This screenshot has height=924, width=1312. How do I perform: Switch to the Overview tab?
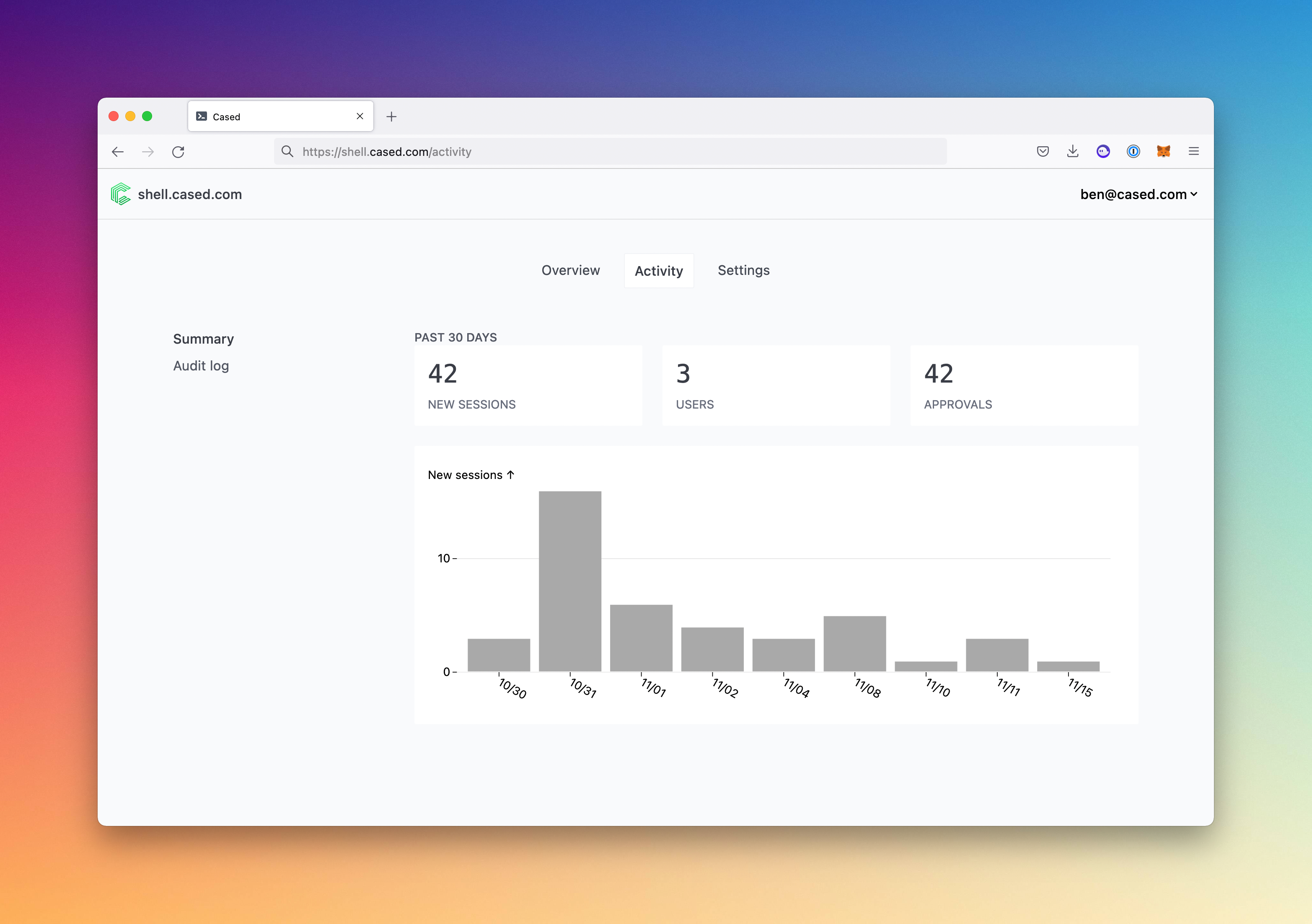(x=570, y=270)
